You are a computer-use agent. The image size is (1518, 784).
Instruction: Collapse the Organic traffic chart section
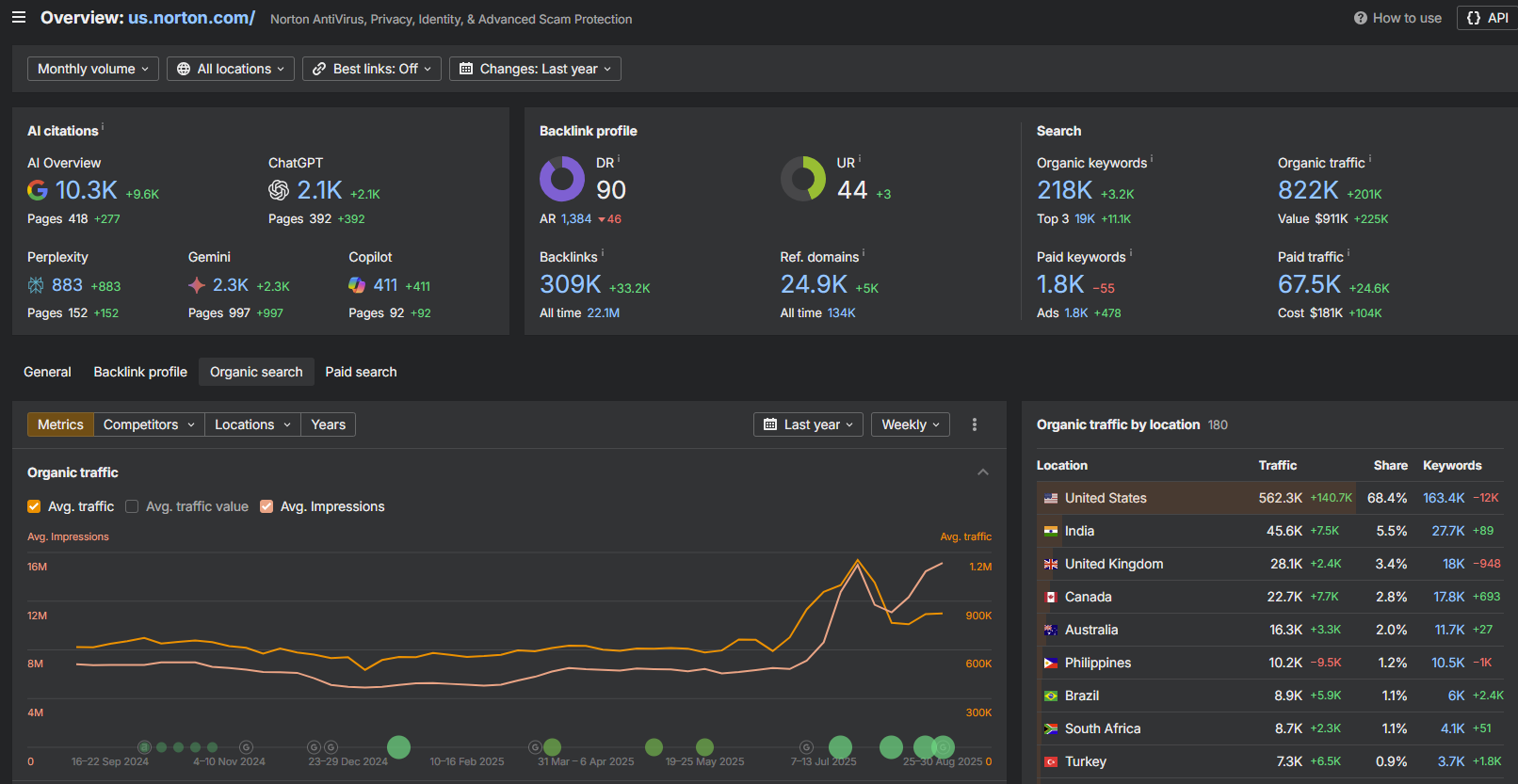(x=982, y=472)
